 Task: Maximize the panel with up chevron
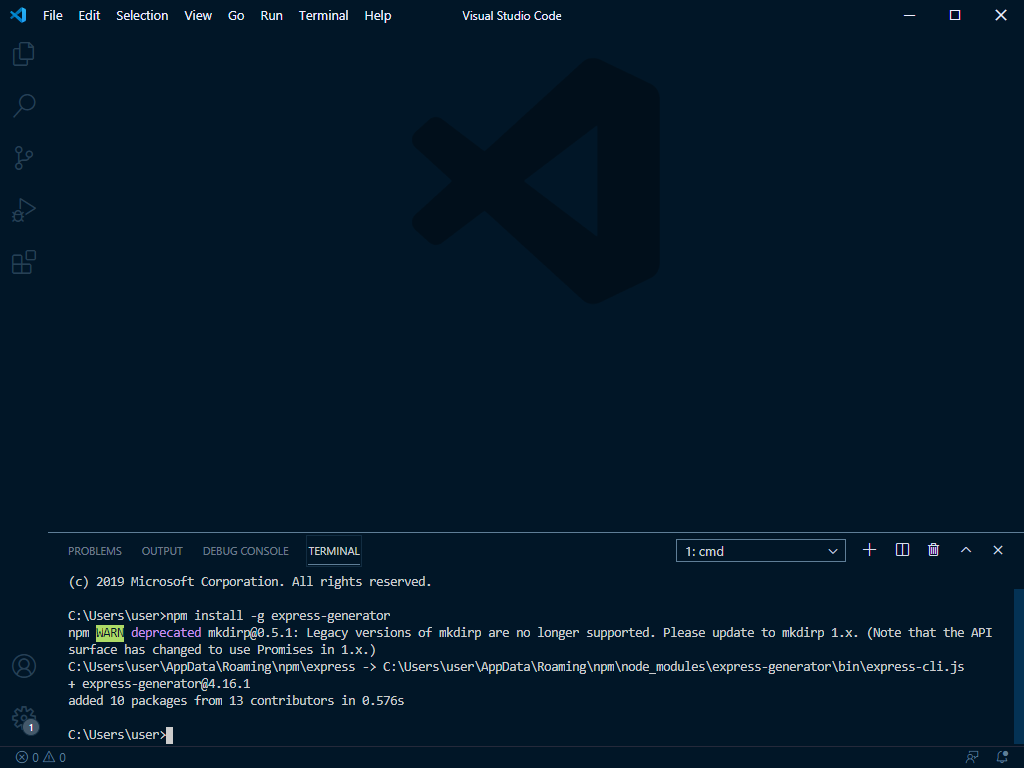(966, 550)
